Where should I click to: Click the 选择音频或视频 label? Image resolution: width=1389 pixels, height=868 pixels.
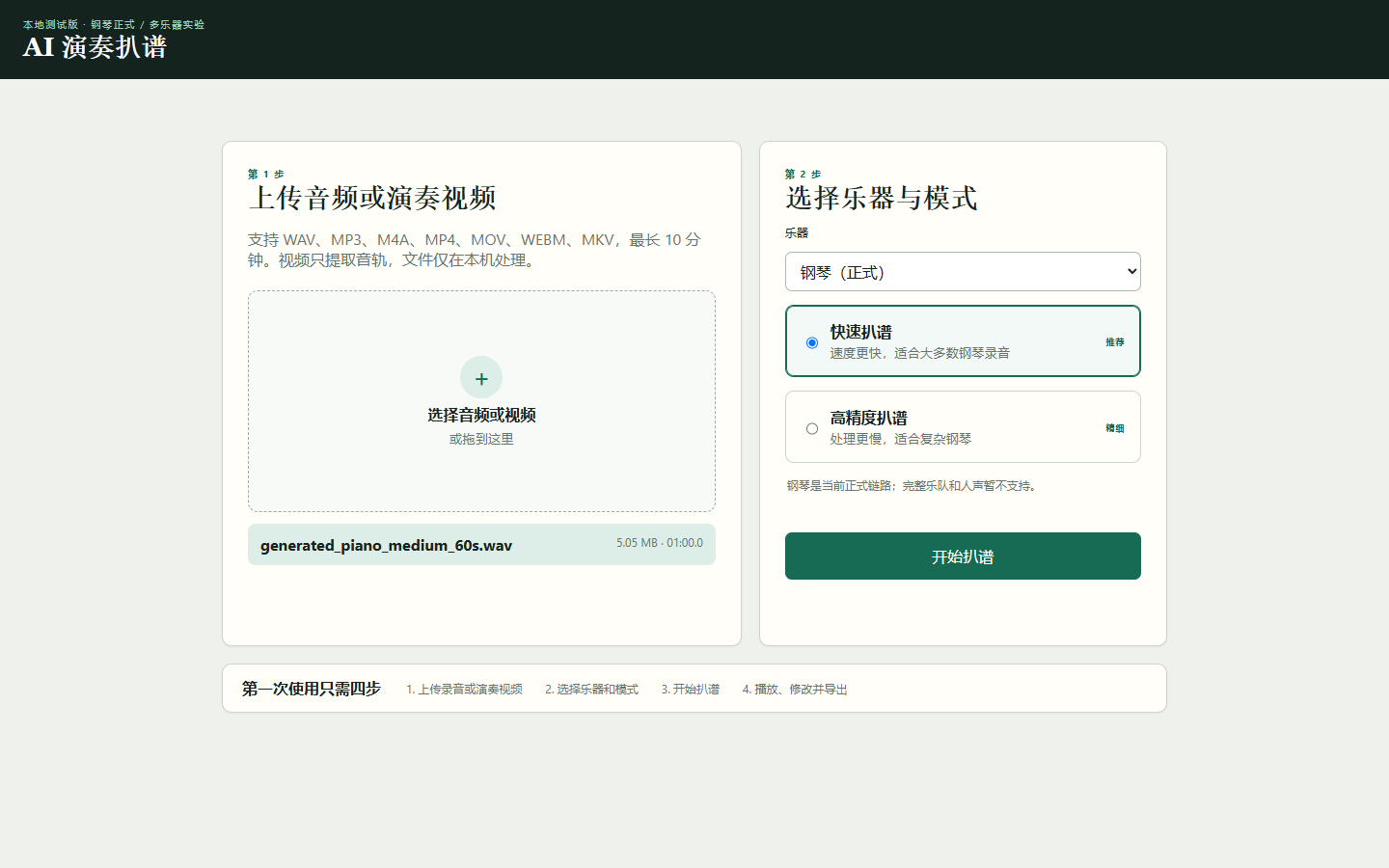[x=481, y=415]
